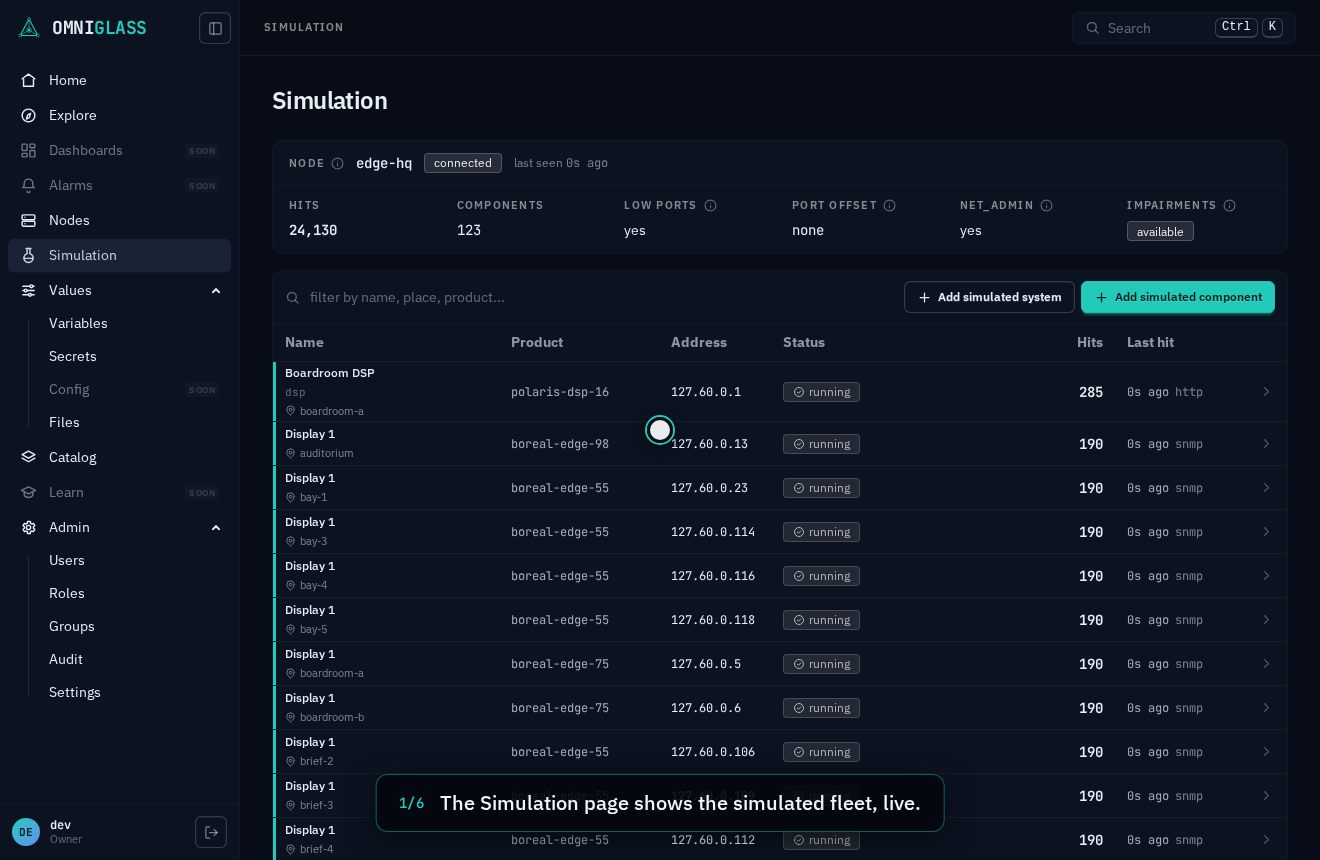
Task: Select the Simulation sidebar item
Action: tap(119, 255)
